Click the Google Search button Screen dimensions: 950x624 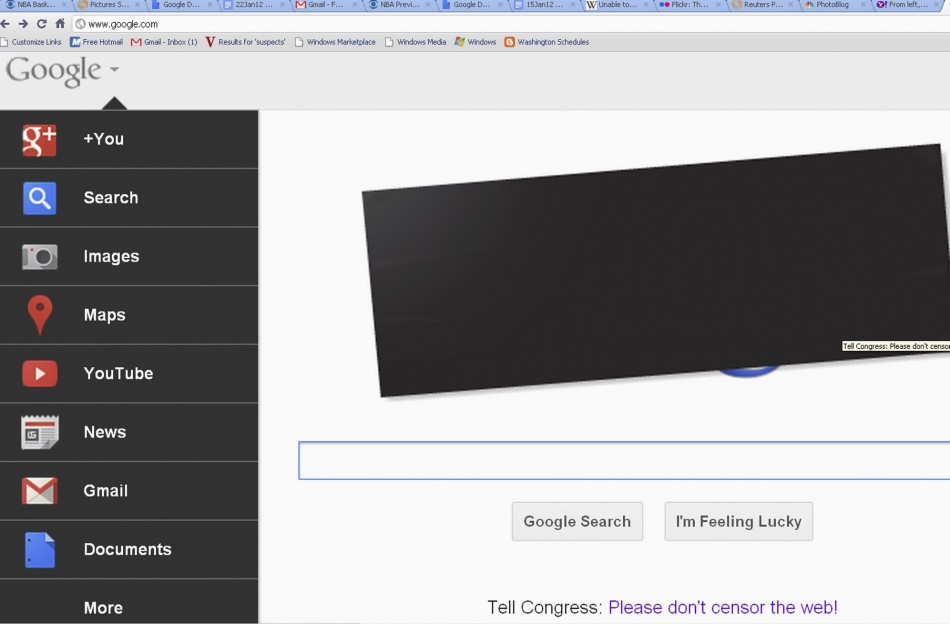[x=577, y=521]
